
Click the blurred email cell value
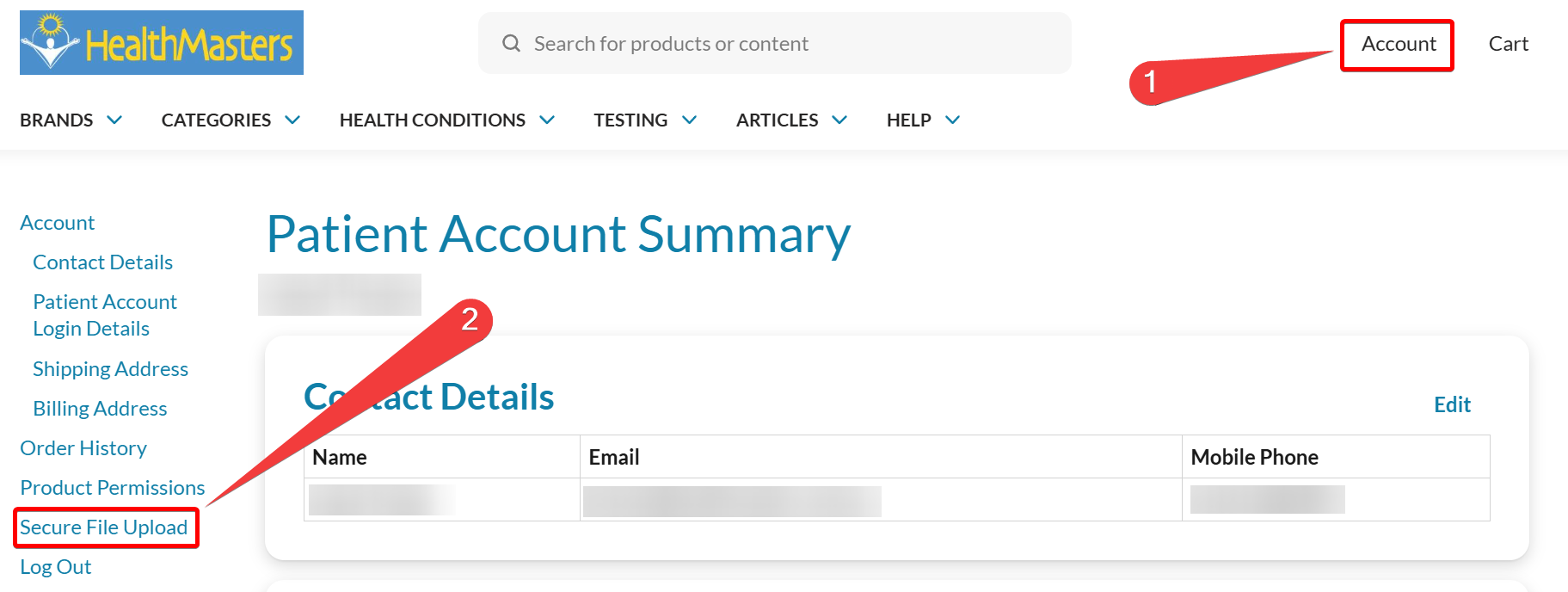(732, 501)
